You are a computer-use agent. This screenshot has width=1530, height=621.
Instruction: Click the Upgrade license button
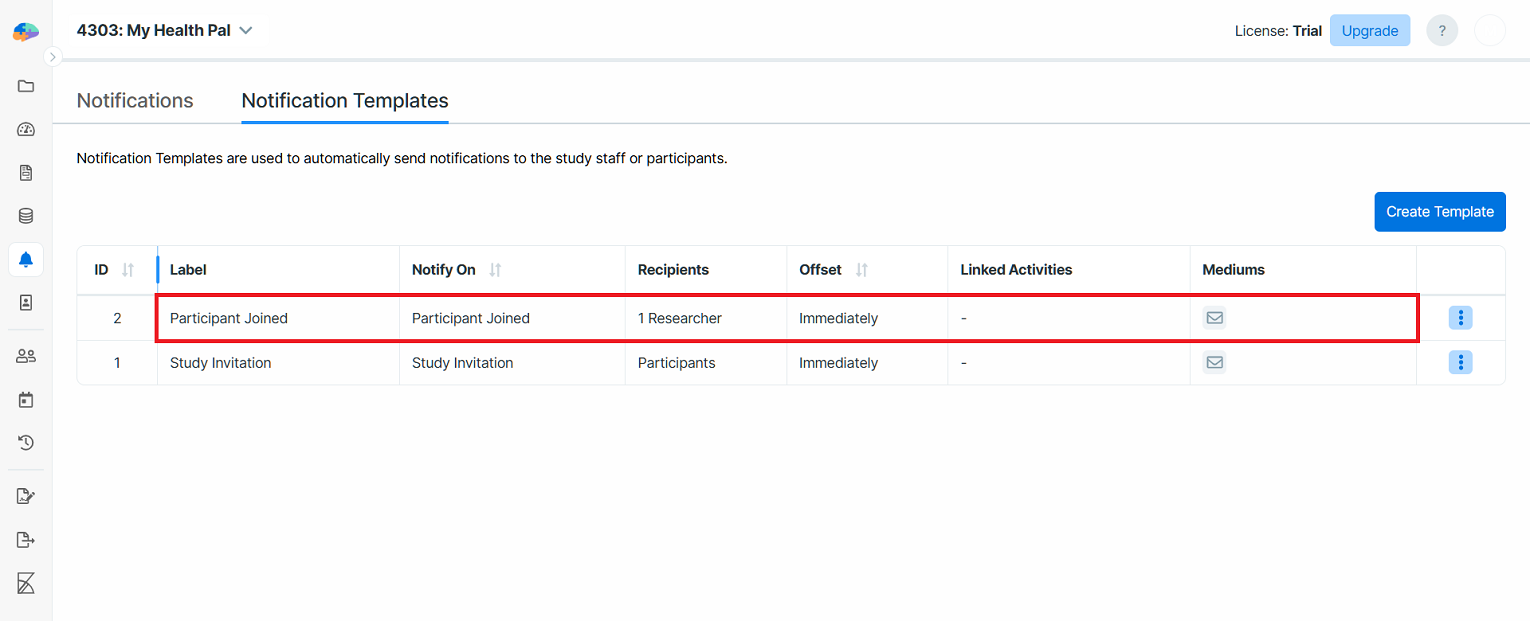coord(1370,30)
